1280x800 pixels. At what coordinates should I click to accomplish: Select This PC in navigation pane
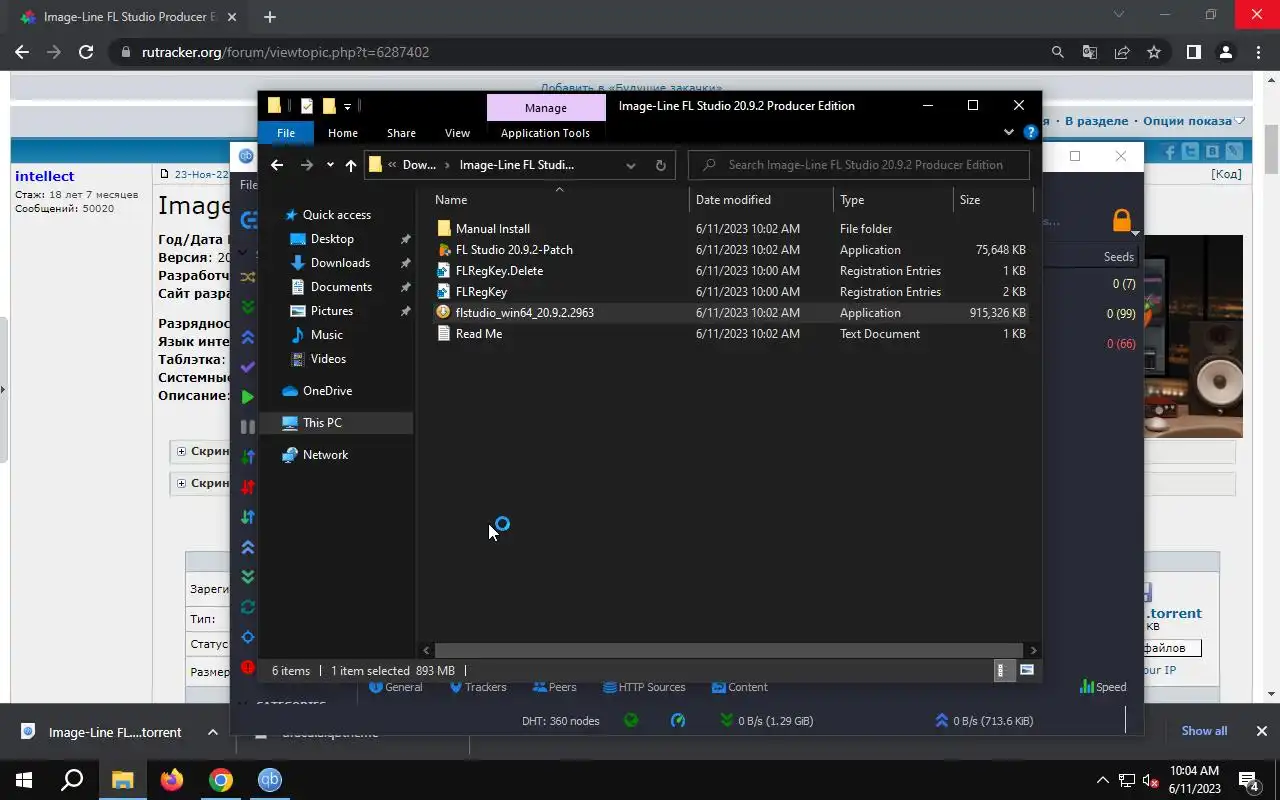point(336,423)
